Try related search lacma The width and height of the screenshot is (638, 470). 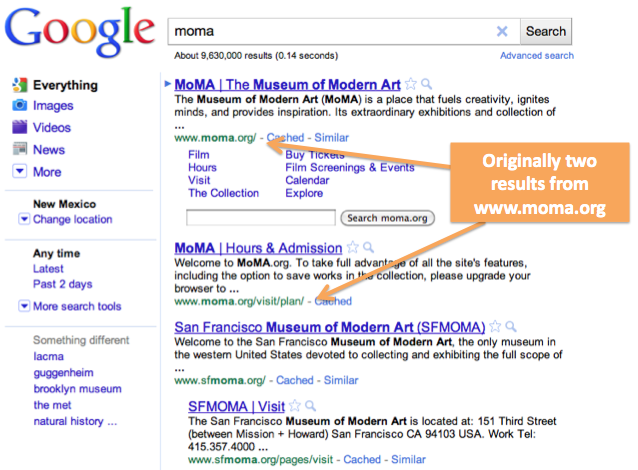click(x=48, y=356)
